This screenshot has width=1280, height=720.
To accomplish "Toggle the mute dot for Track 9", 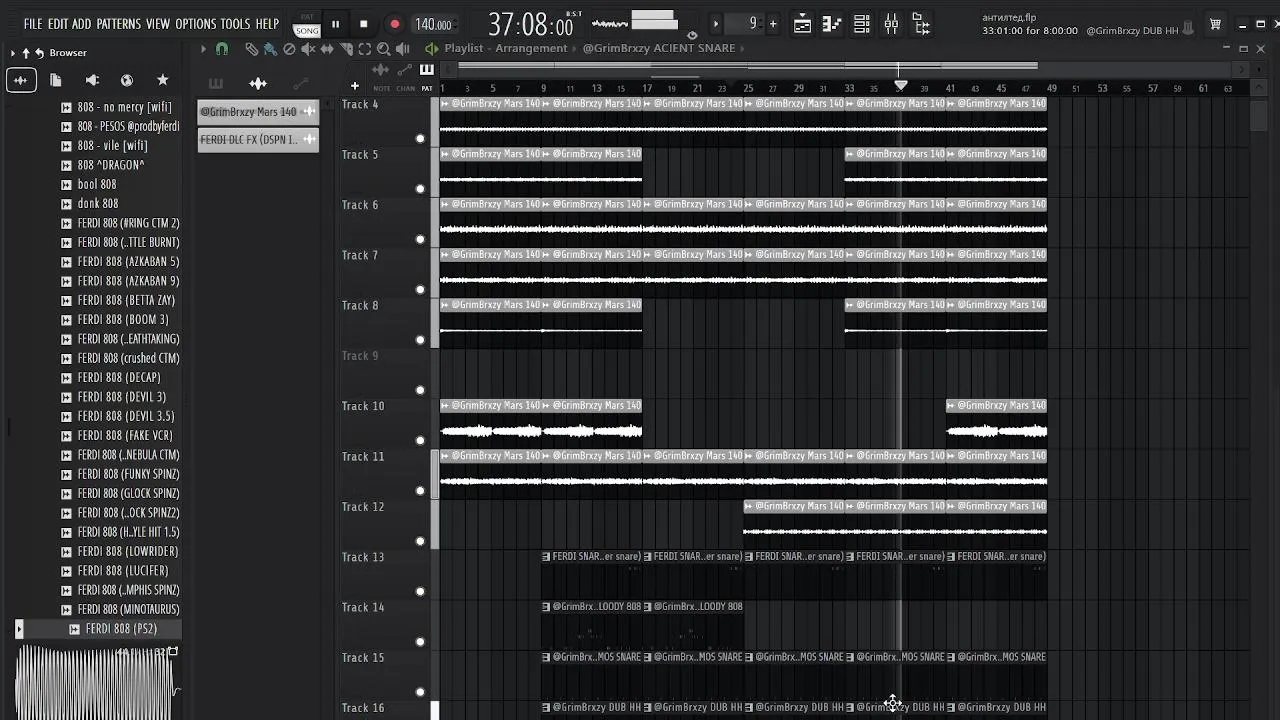I will tap(420, 390).
